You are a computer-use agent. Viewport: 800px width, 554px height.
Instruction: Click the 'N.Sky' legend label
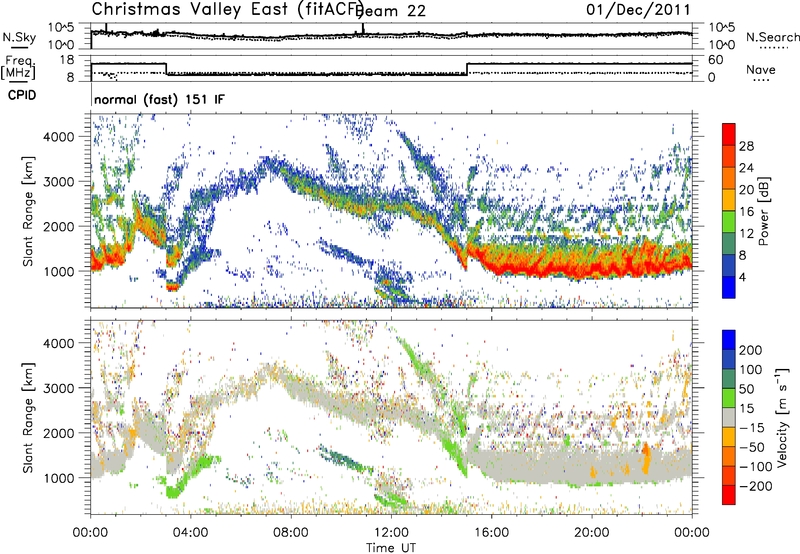click(x=19, y=37)
